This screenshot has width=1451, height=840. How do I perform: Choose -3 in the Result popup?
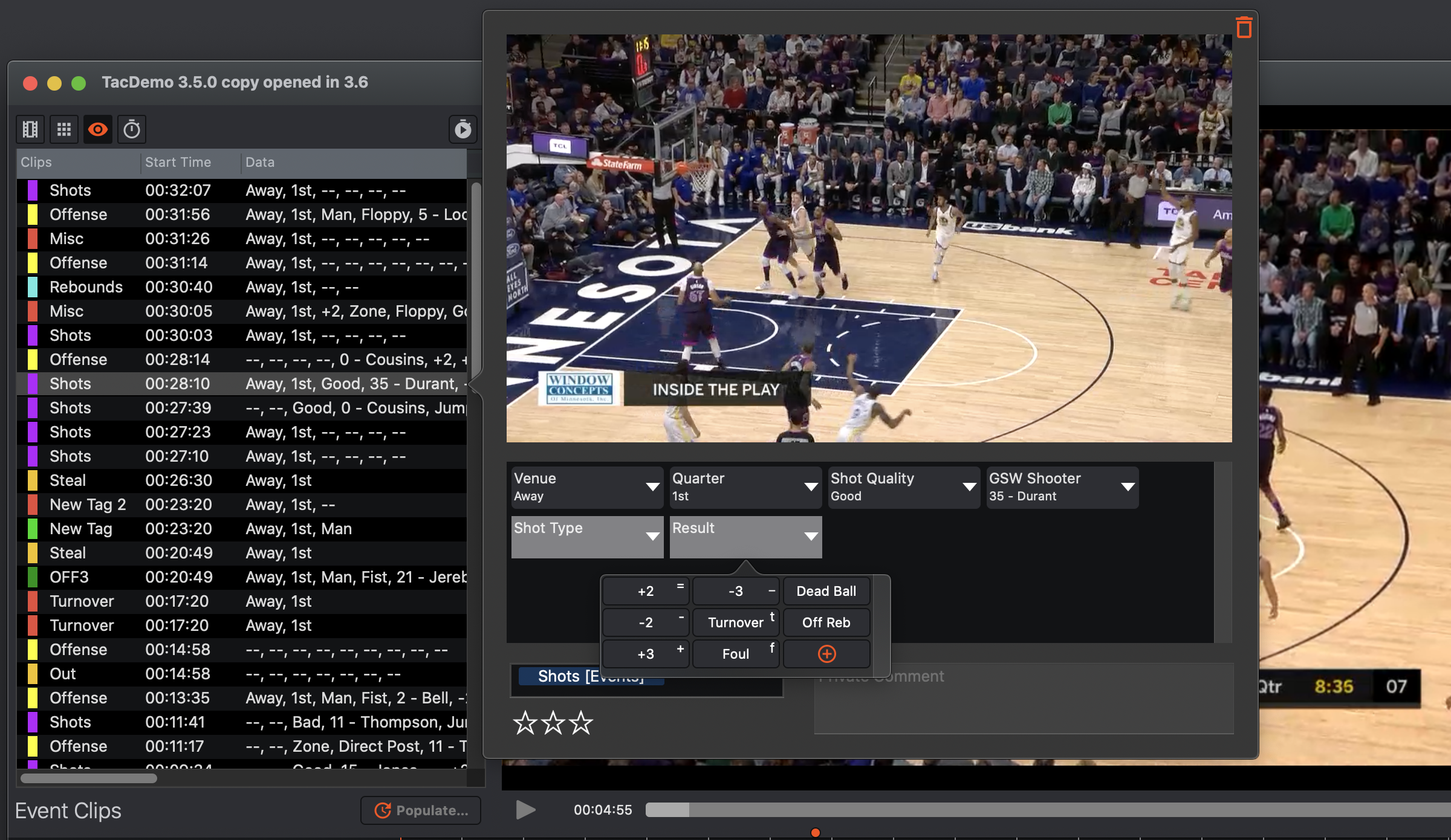point(736,591)
